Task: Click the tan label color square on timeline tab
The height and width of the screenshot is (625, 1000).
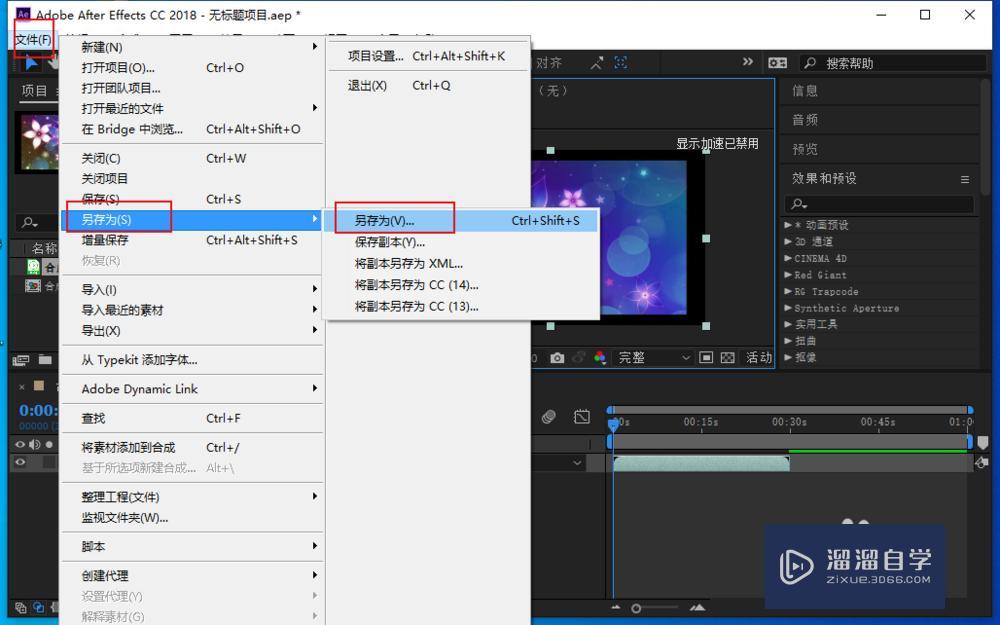Action: click(39, 385)
